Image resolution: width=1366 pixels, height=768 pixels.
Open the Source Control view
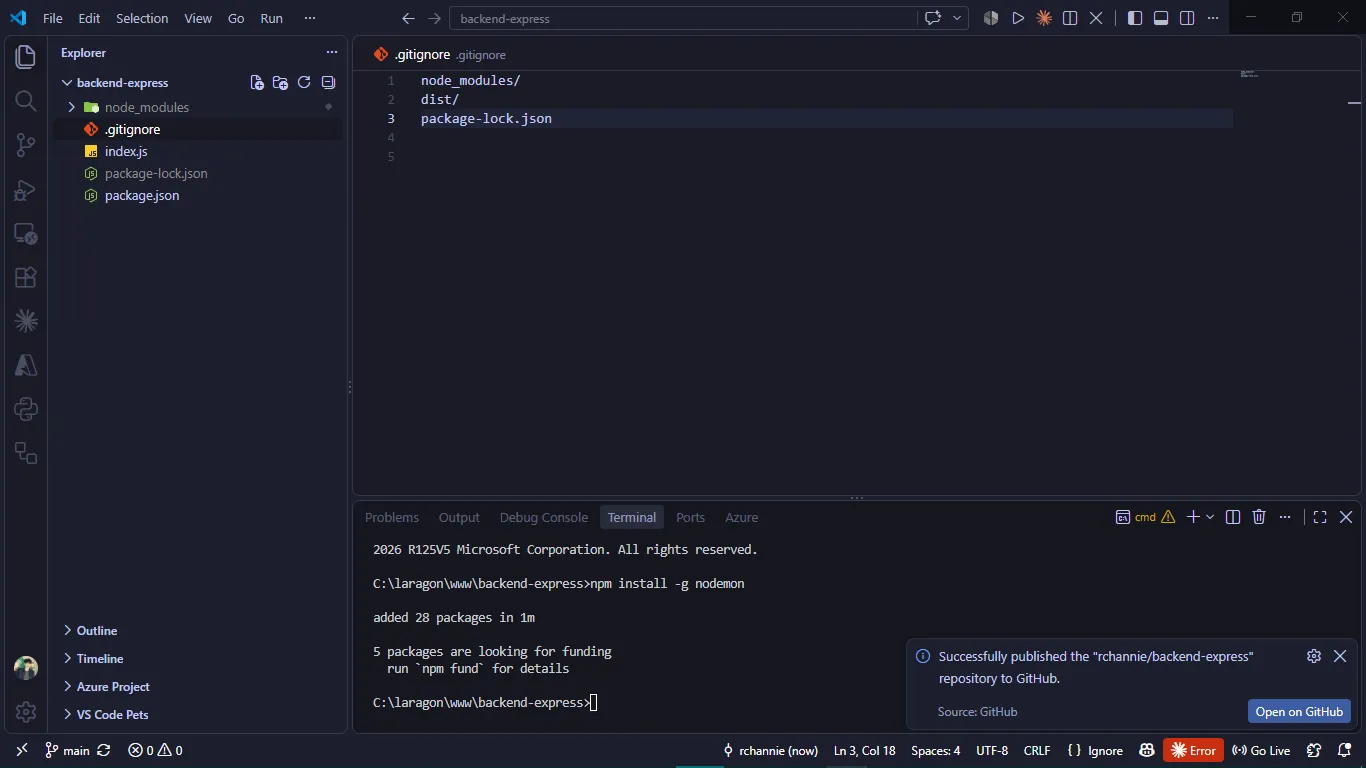26,145
